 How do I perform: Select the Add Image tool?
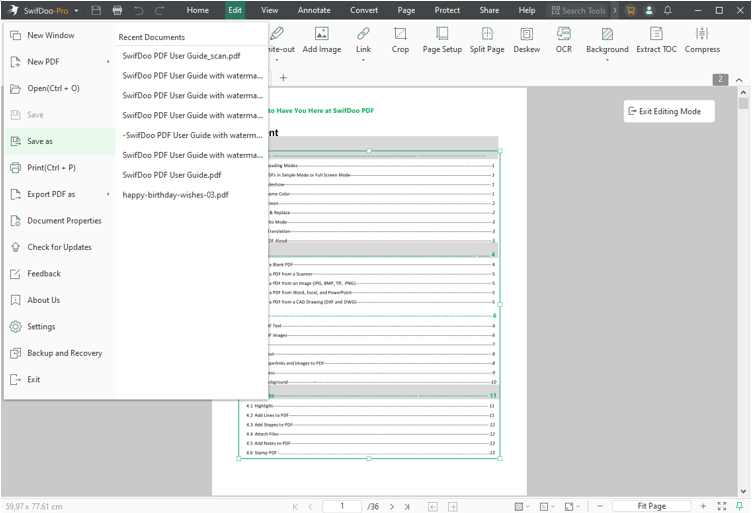click(322, 40)
